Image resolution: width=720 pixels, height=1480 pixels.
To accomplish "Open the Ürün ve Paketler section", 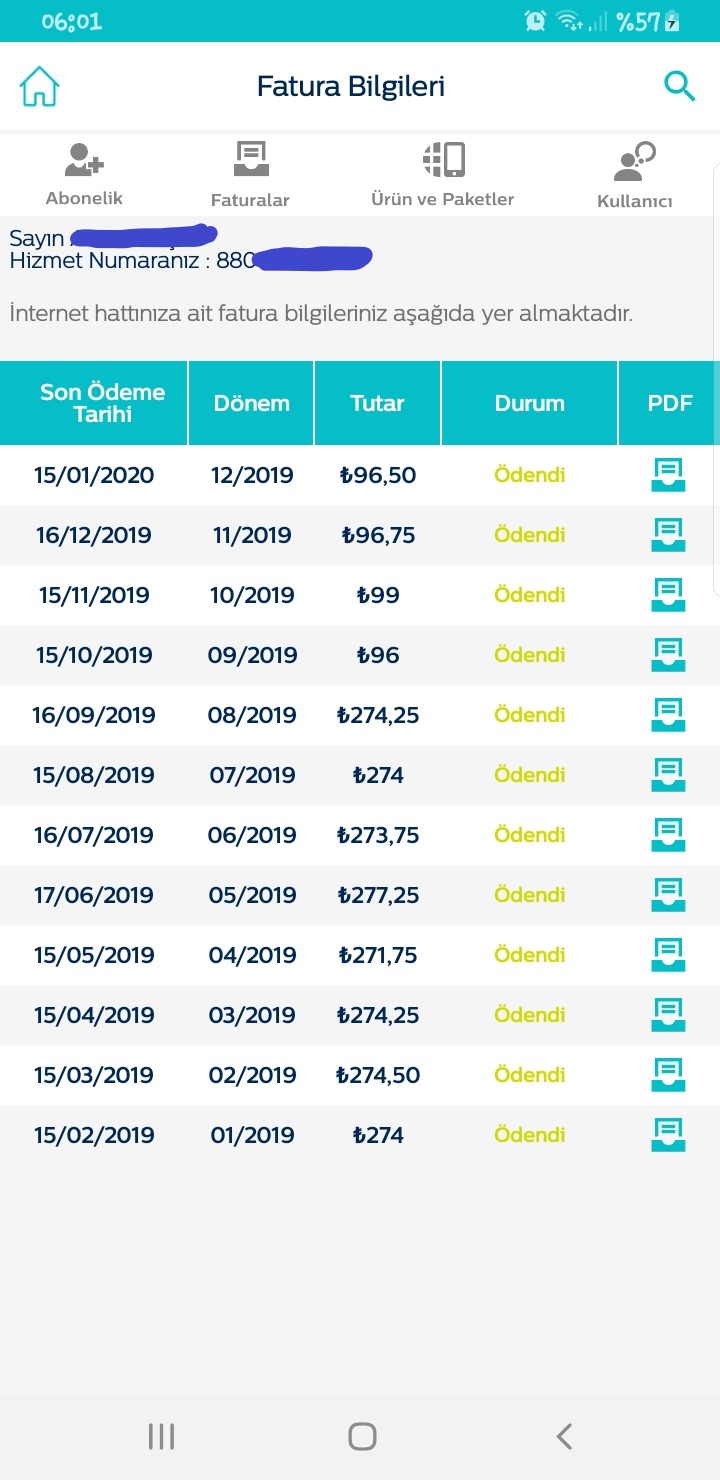I will [443, 174].
